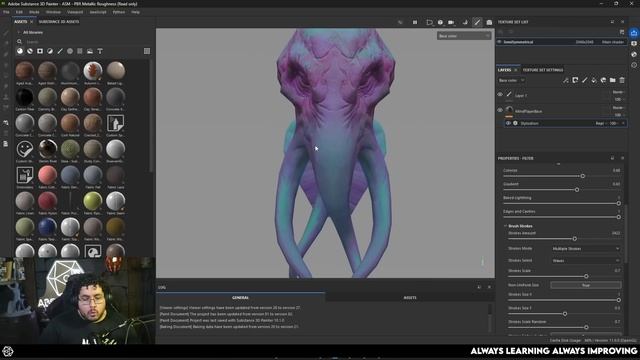Delete layer with trash icon
Viewport: 640px width, 360px height.
point(622,80)
